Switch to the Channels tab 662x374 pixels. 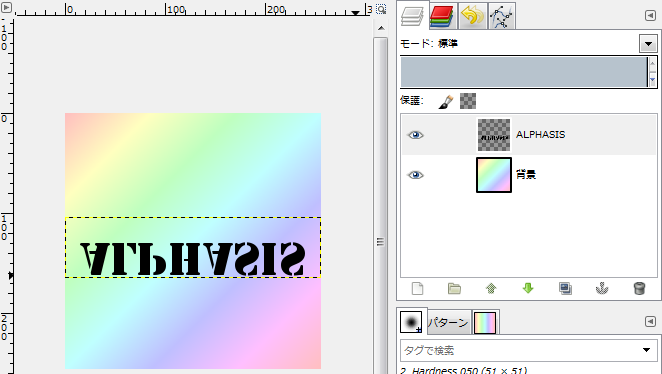click(x=442, y=16)
